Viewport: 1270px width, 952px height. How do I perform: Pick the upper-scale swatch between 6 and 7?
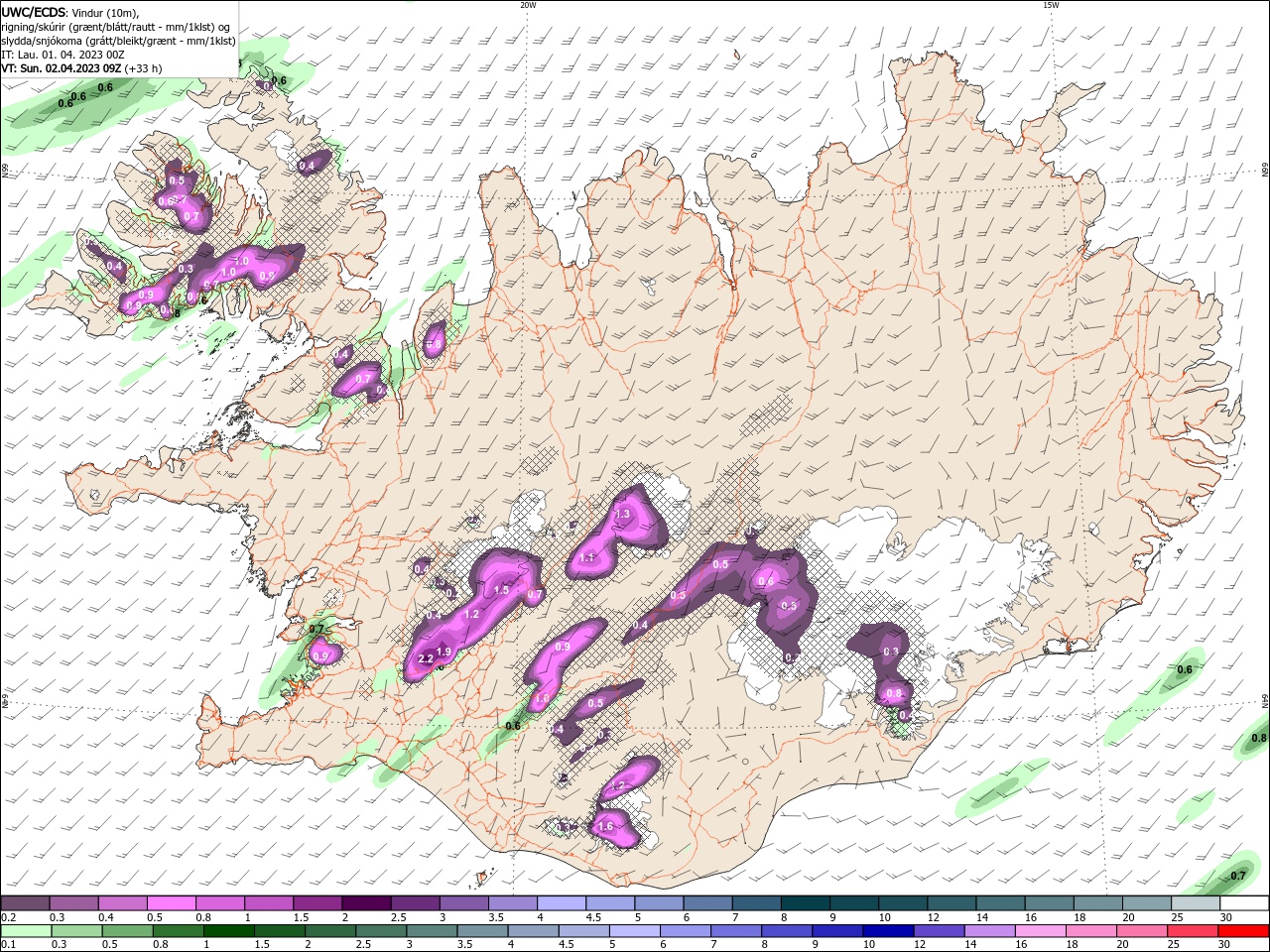[707, 903]
